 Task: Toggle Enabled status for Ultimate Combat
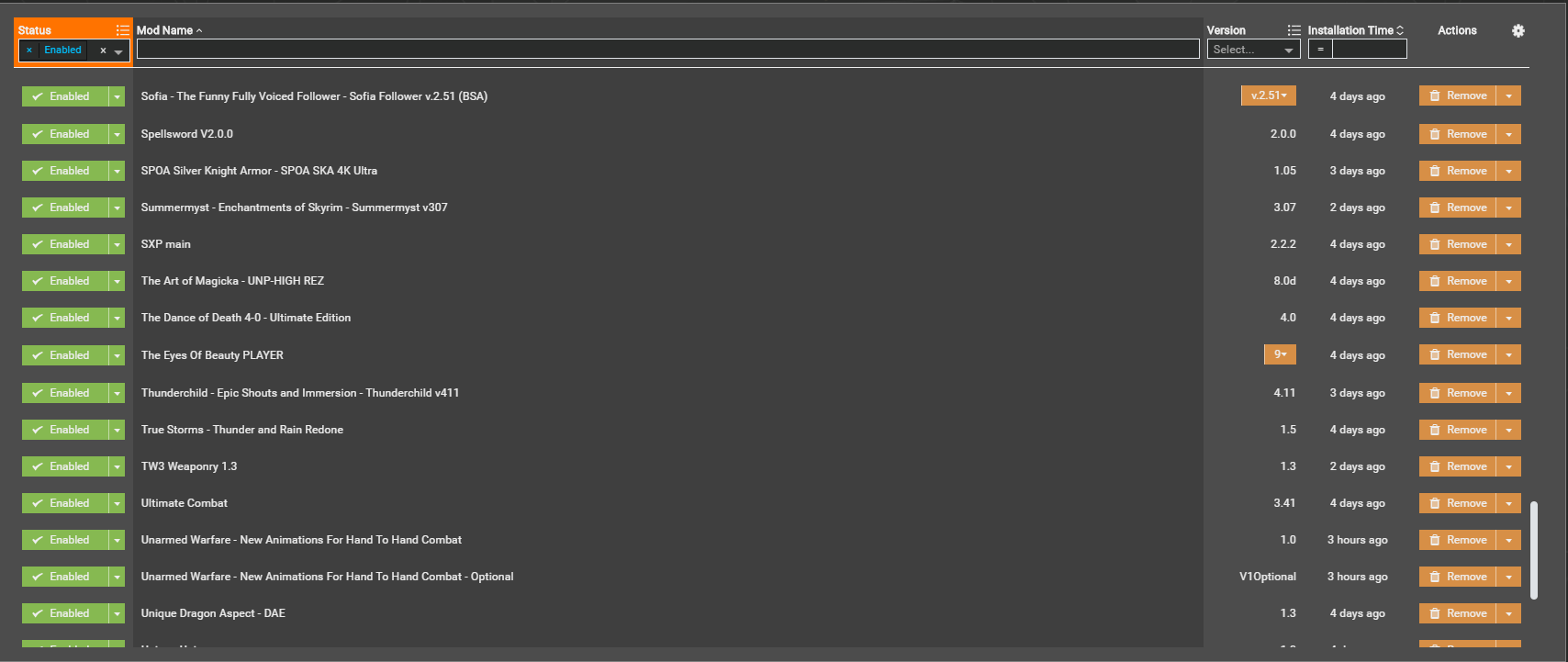tap(62, 503)
